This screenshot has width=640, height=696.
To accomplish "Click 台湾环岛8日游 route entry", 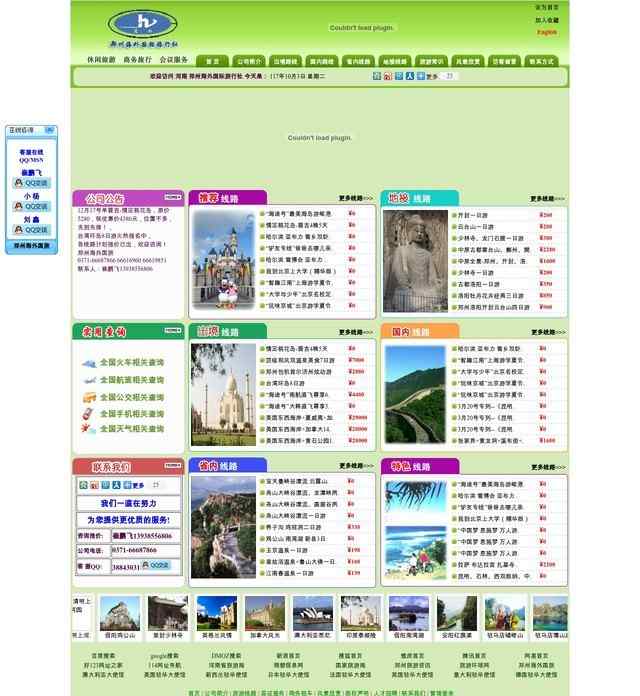I will click(x=285, y=383).
